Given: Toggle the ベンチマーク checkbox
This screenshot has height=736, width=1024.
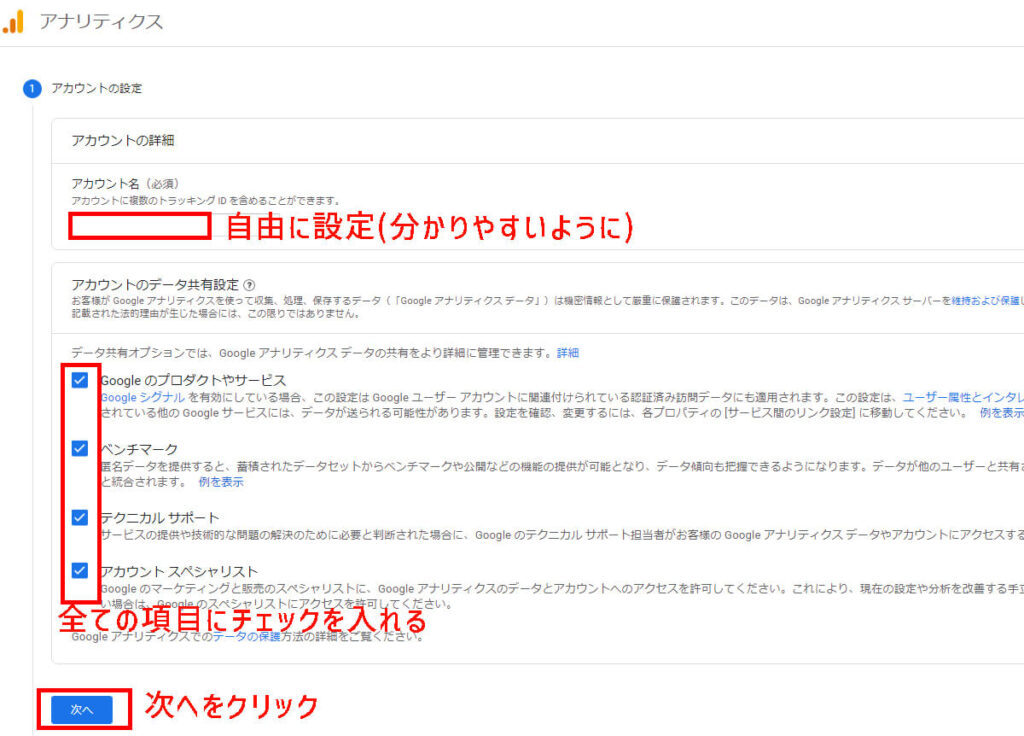Looking at the screenshot, I should 80,449.
